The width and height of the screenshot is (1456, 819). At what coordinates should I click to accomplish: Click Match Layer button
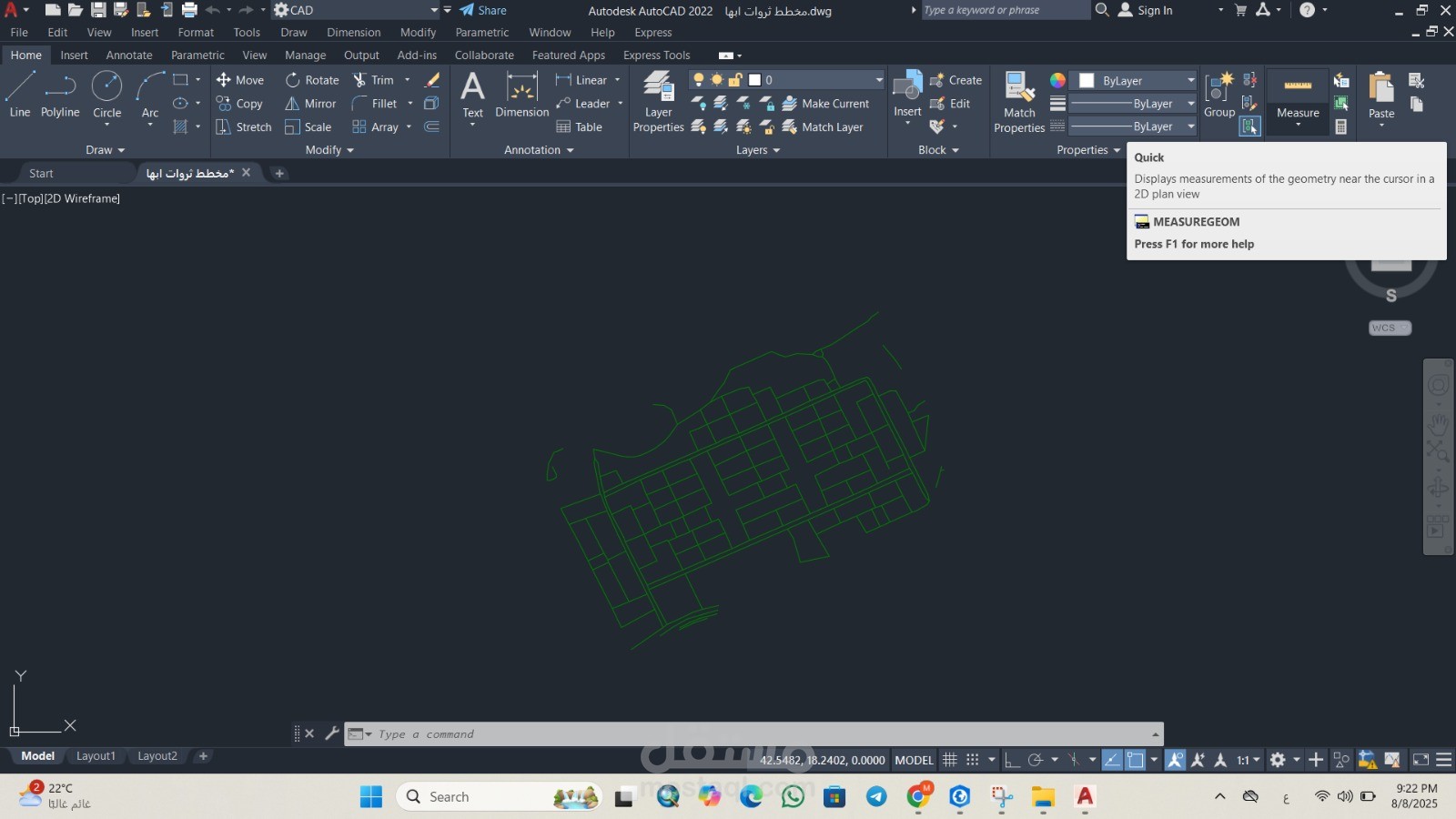pyautogui.click(x=823, y=127)
